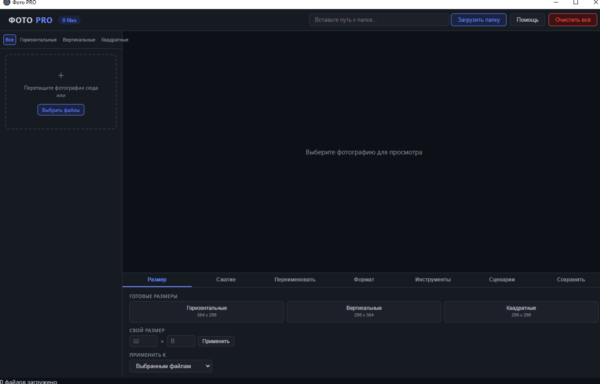Screen dimensions: 600x384
Task: Click the ПРИМЕНИТЬ К section label
Action: [148, 355]
